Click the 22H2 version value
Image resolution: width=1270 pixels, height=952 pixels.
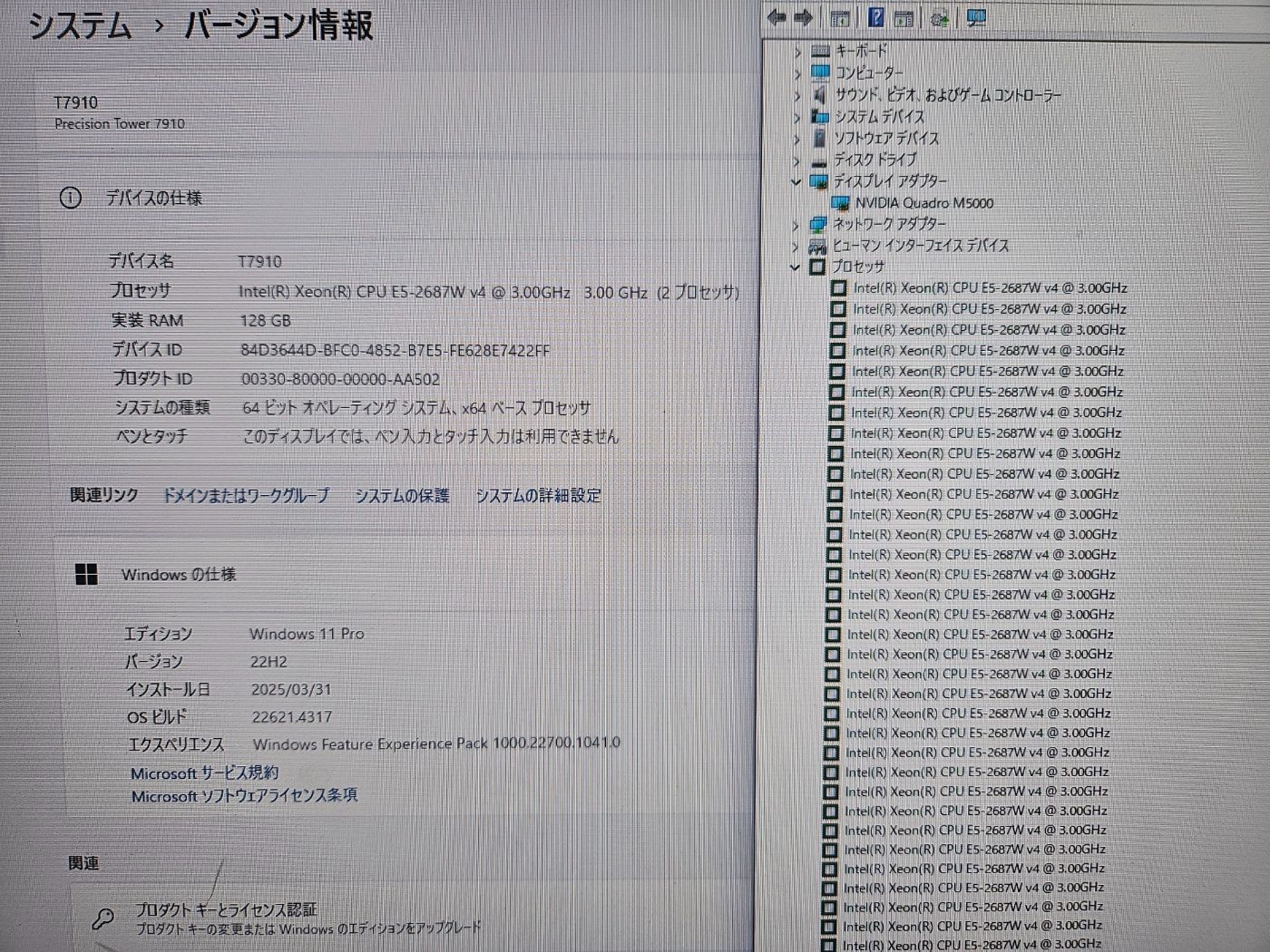tap(268, 662)
